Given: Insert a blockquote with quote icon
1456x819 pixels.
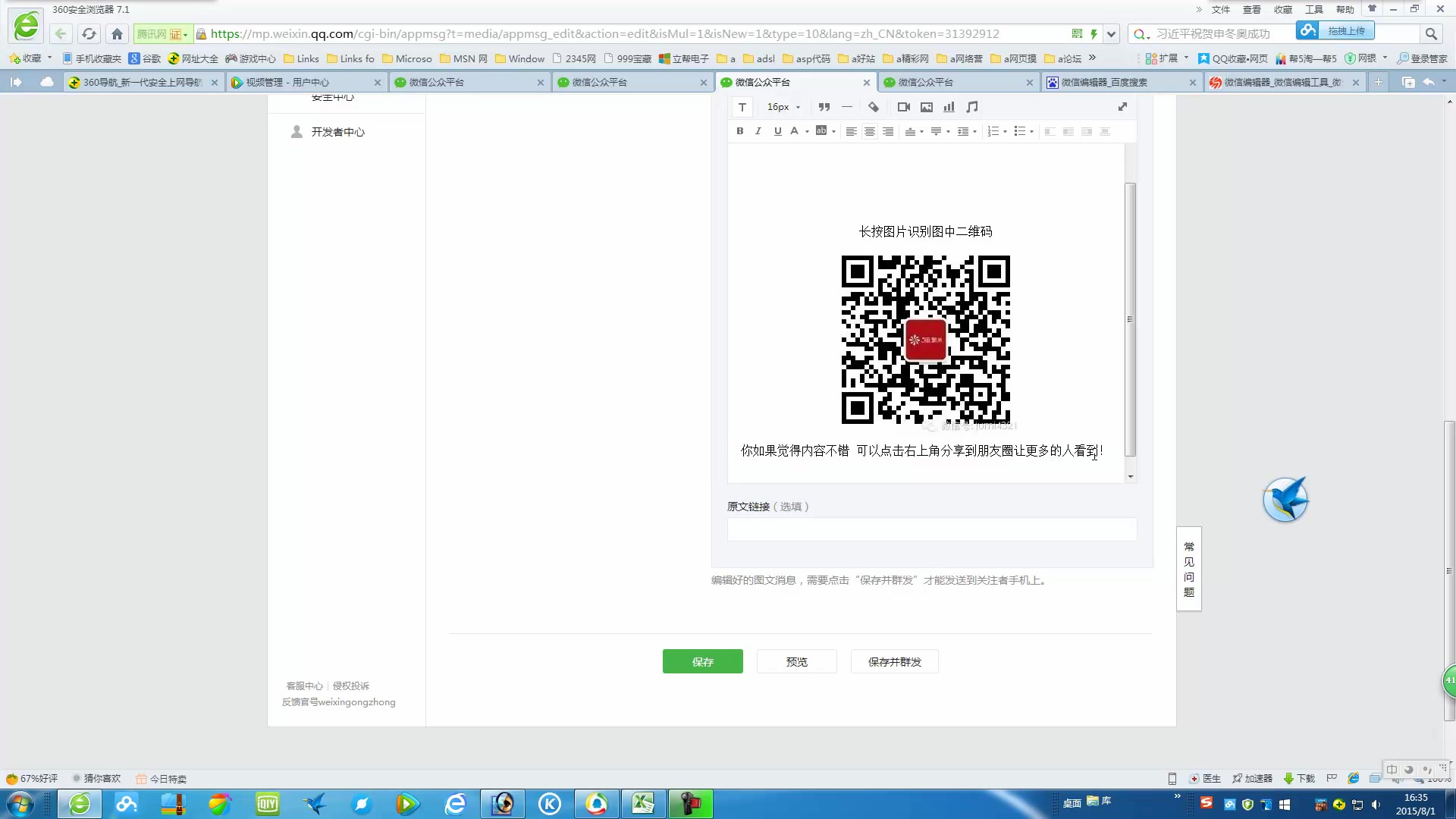Looking at the screenshot, I should [x=824, y=107].
